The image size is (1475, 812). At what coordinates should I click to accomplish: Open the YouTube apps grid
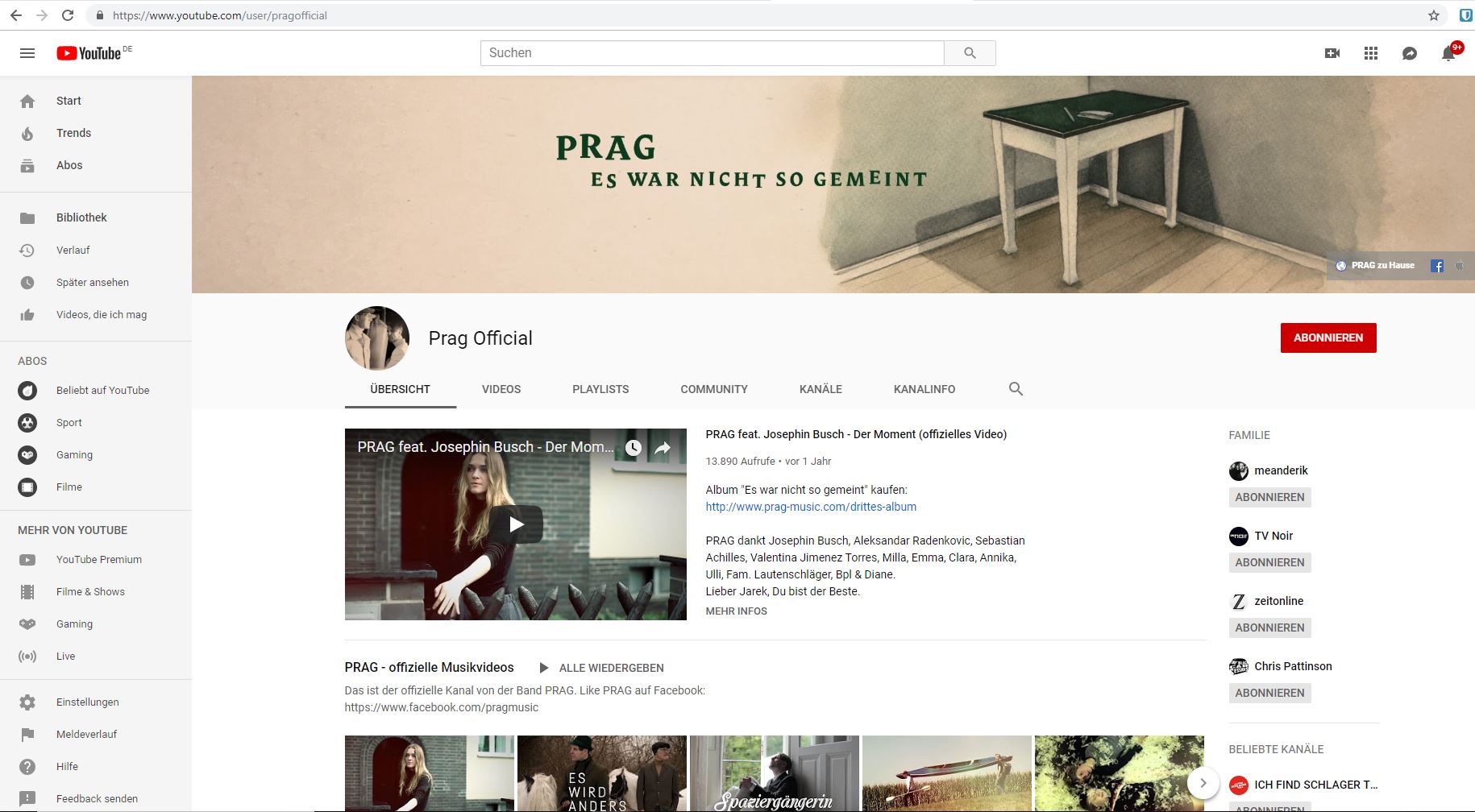click(1371, 53)
